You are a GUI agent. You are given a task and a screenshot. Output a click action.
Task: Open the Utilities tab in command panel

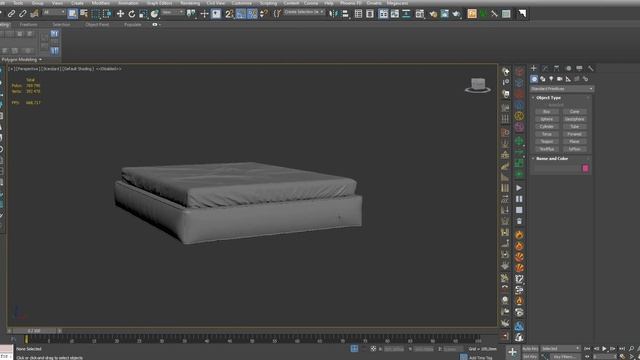591,68
